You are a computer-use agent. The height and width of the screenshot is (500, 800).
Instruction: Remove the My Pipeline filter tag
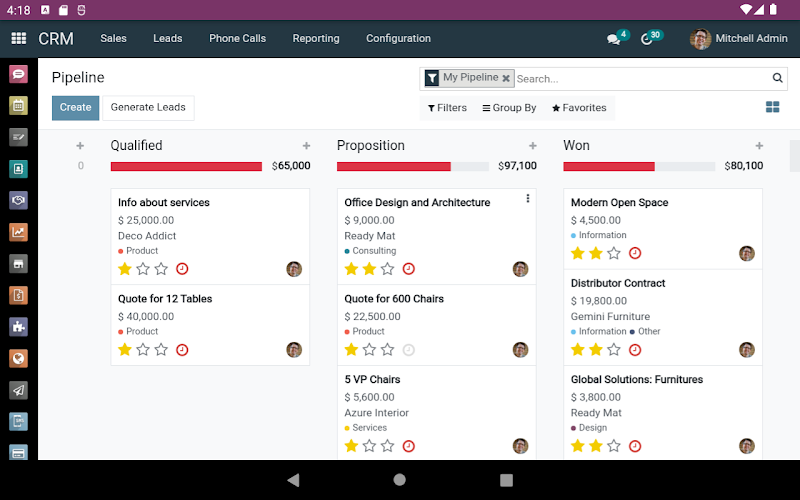click(x=506, y=78)
